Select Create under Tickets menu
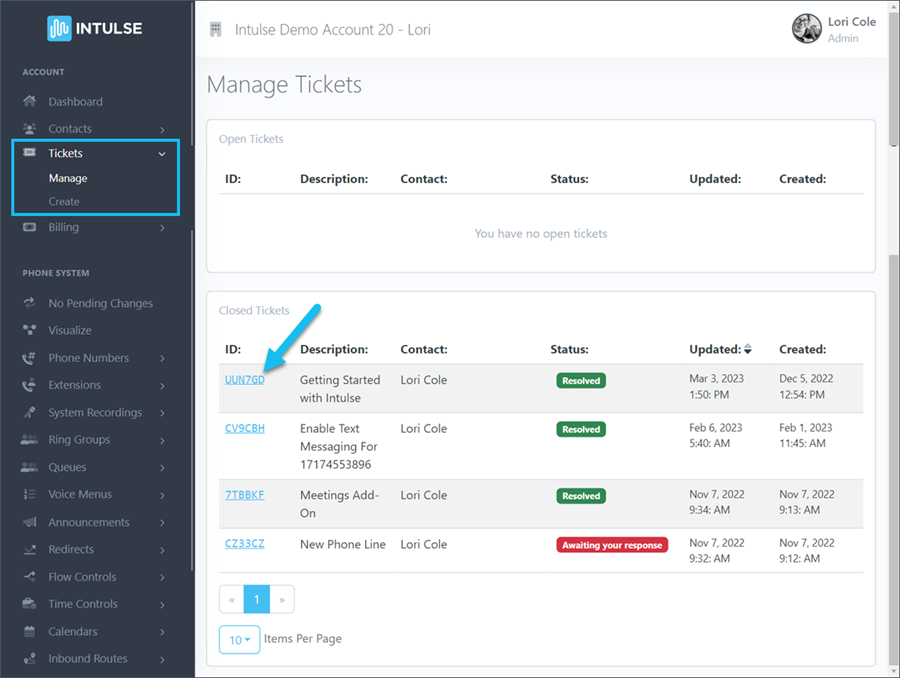This screenshot has height=678, width=900. pyautogui.click(x=64, y=202)
